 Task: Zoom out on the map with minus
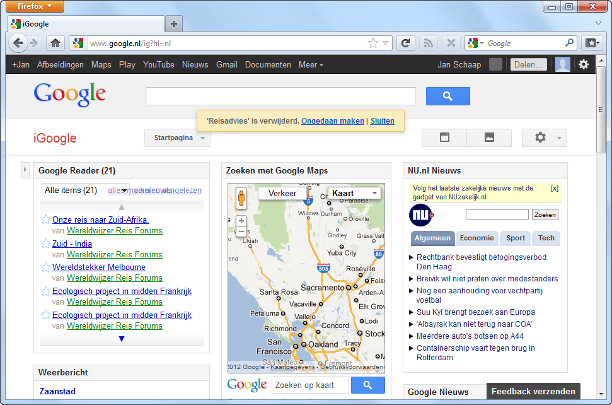pos(241,232)
